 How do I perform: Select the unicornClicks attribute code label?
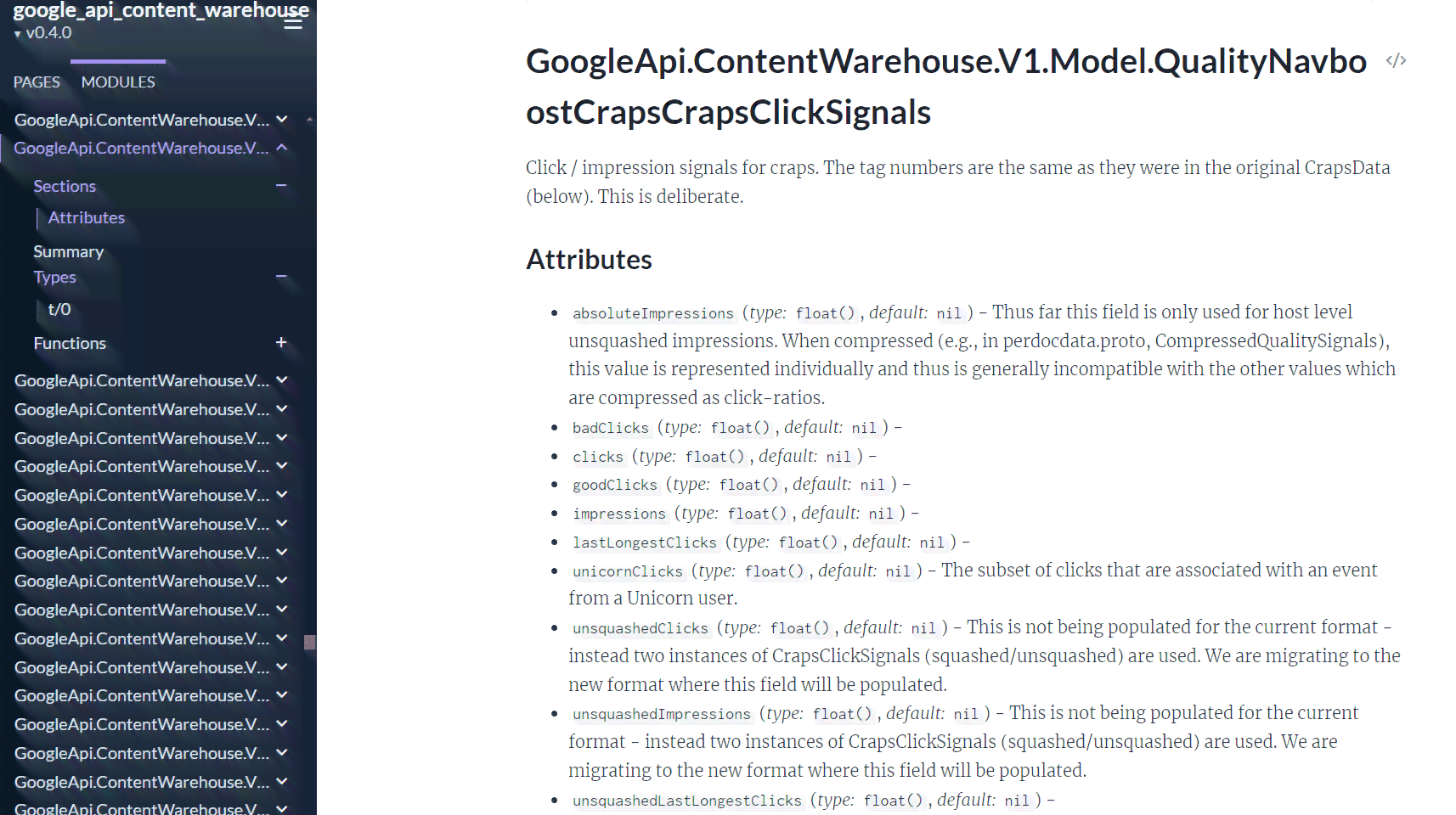(627, 571)
